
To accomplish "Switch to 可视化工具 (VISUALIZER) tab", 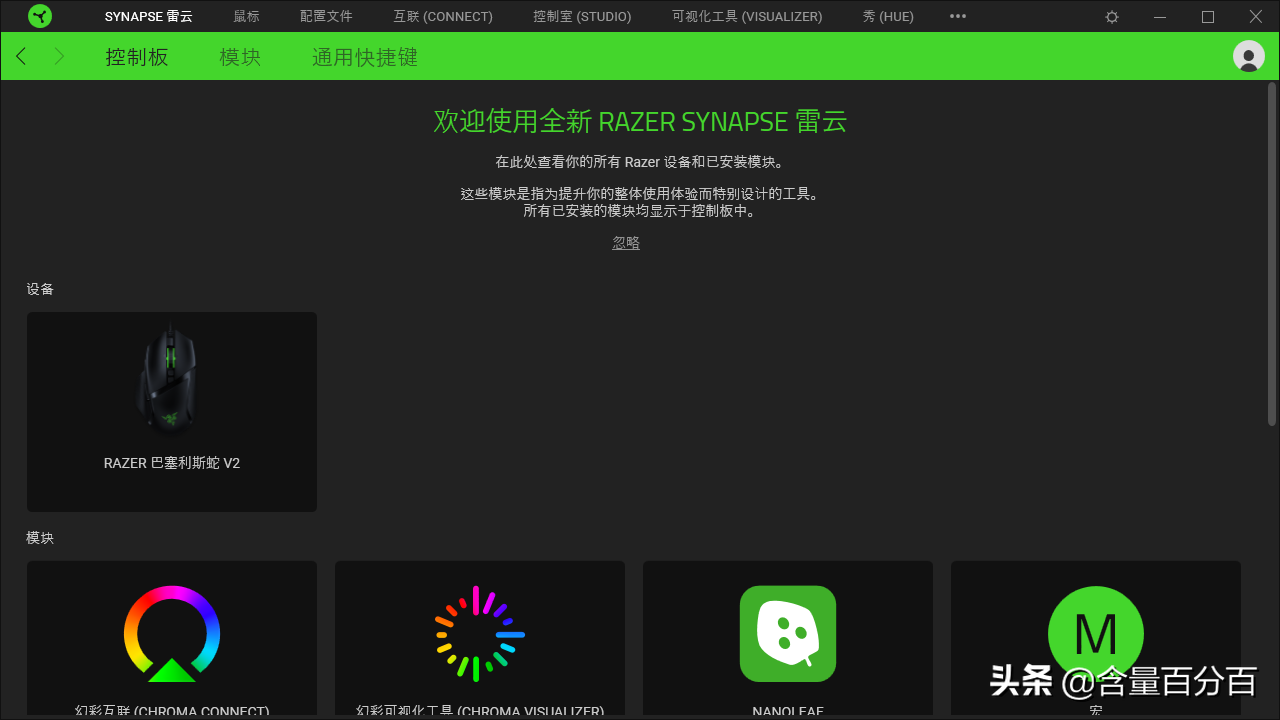I will [x=747, y=17].
